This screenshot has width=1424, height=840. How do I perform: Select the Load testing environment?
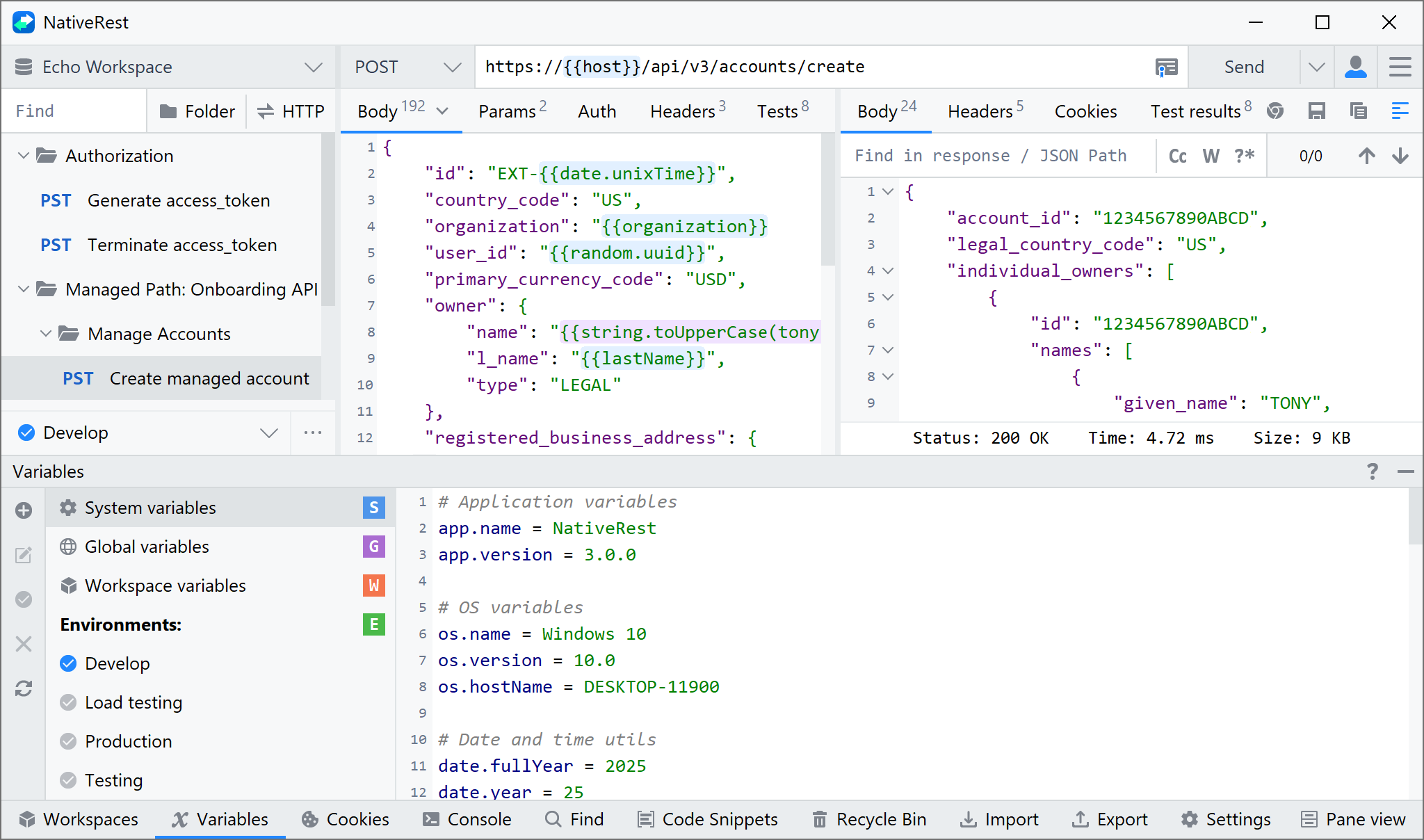click(x=133, y=702)
